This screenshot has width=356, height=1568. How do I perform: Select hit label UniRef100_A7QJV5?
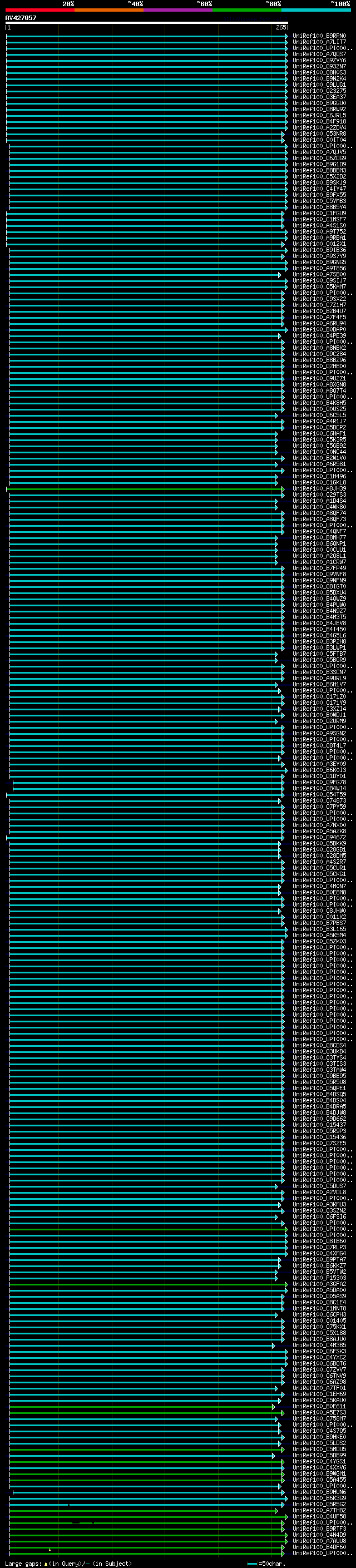[x=319, y=152]
